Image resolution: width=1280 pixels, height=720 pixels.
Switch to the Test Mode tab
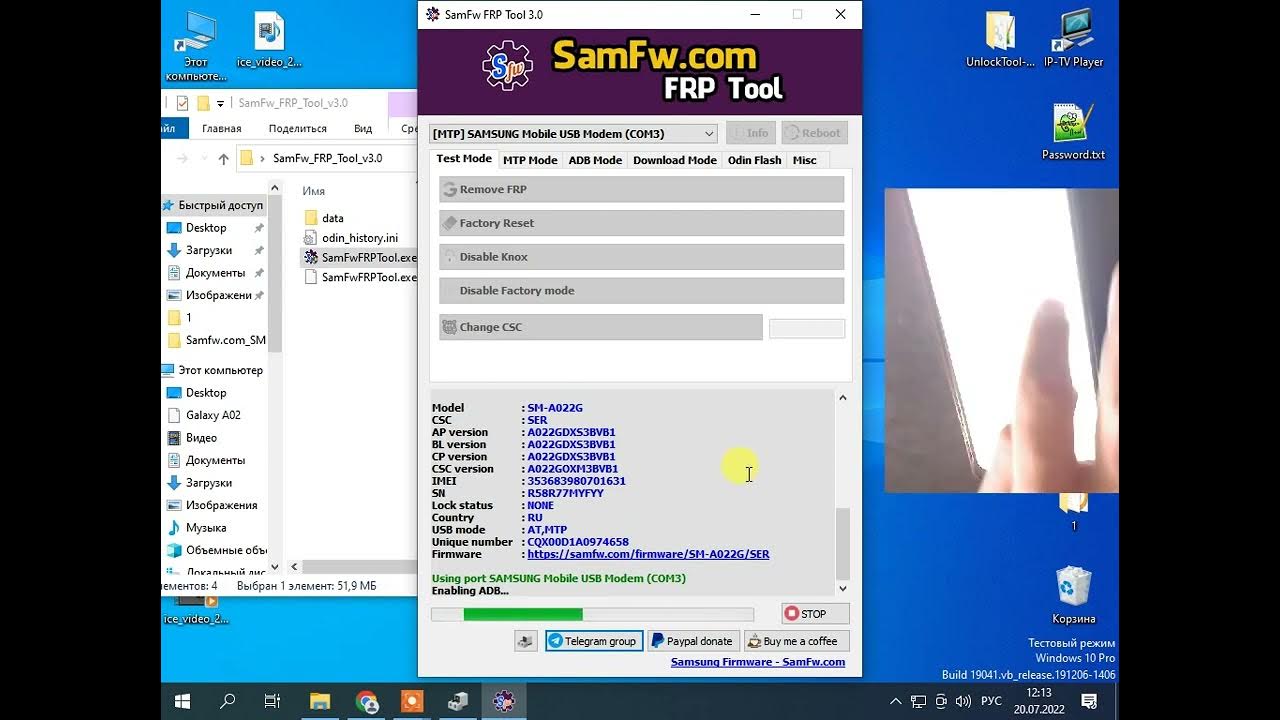(x=464, y=159)
